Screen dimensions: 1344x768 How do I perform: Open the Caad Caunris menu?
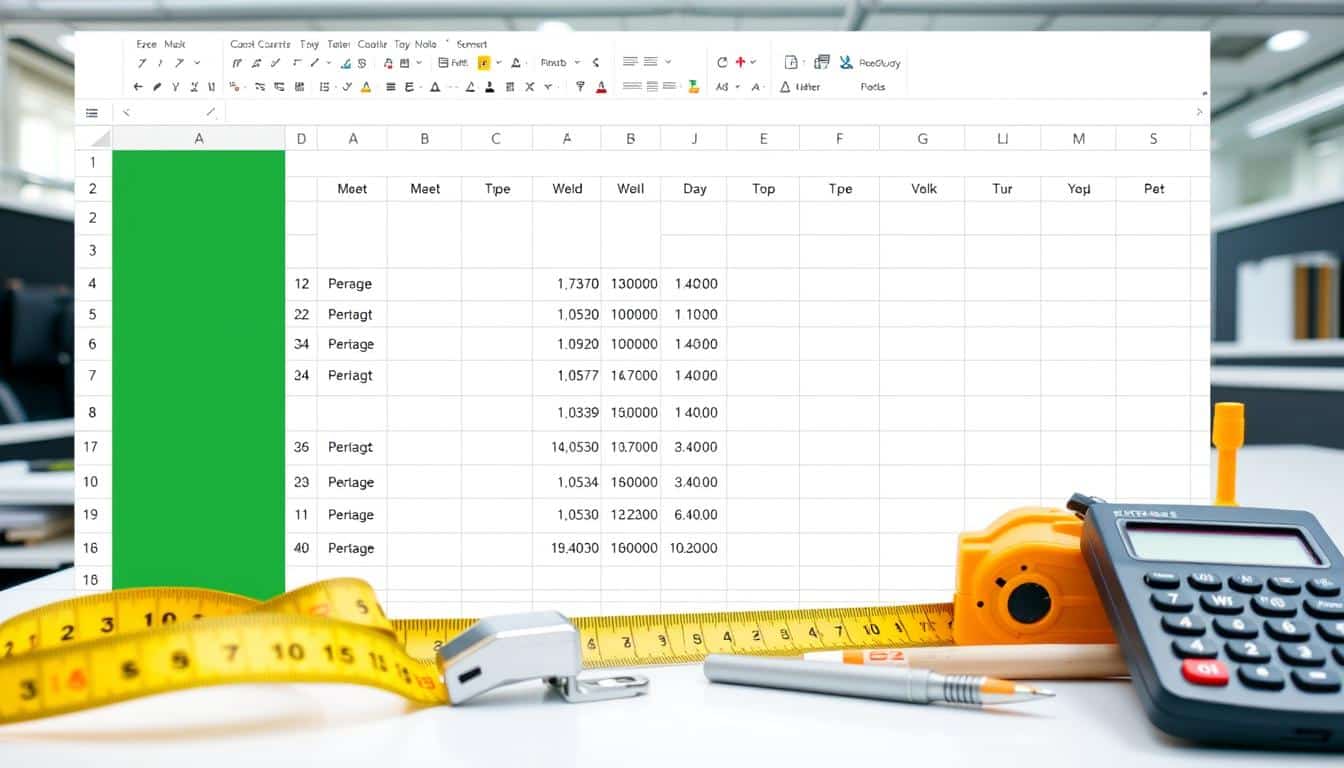pyautogui.click(x=260, y=44)
